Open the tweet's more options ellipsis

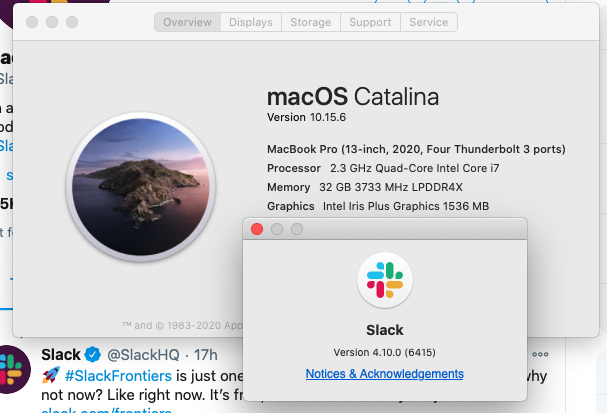pos(540,354)
